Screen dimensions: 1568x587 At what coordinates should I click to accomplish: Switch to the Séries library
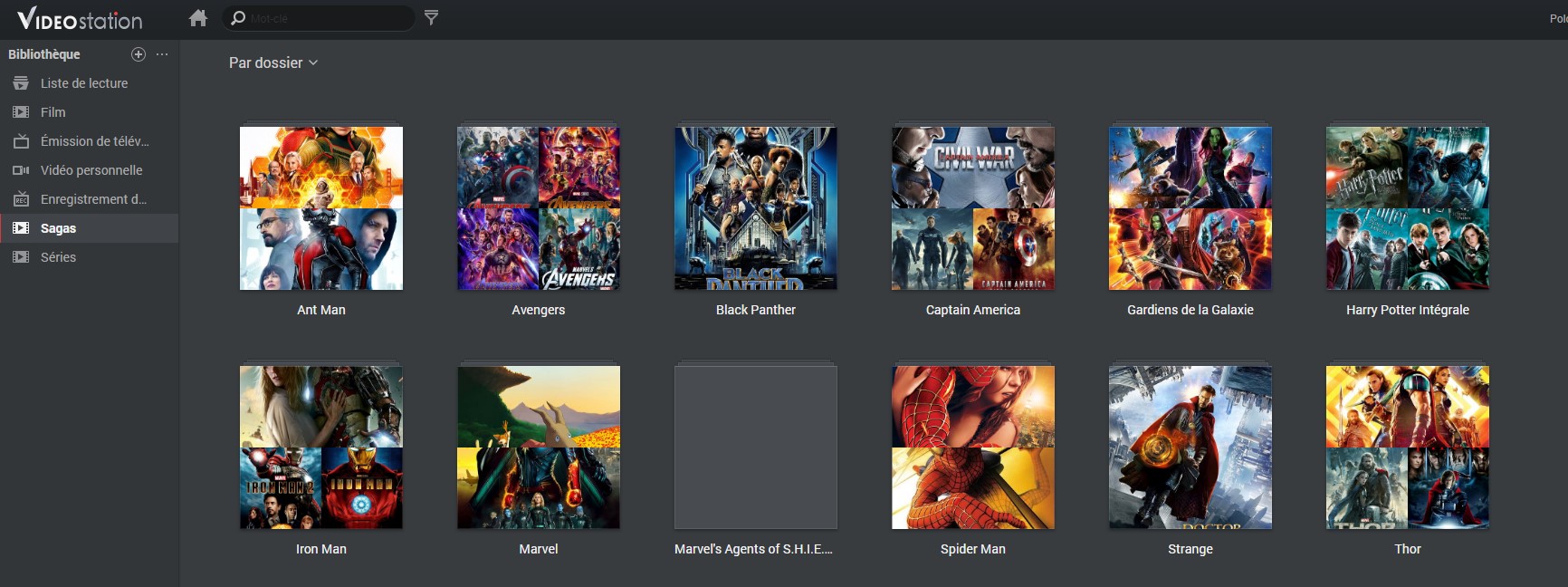coord(89,257)
